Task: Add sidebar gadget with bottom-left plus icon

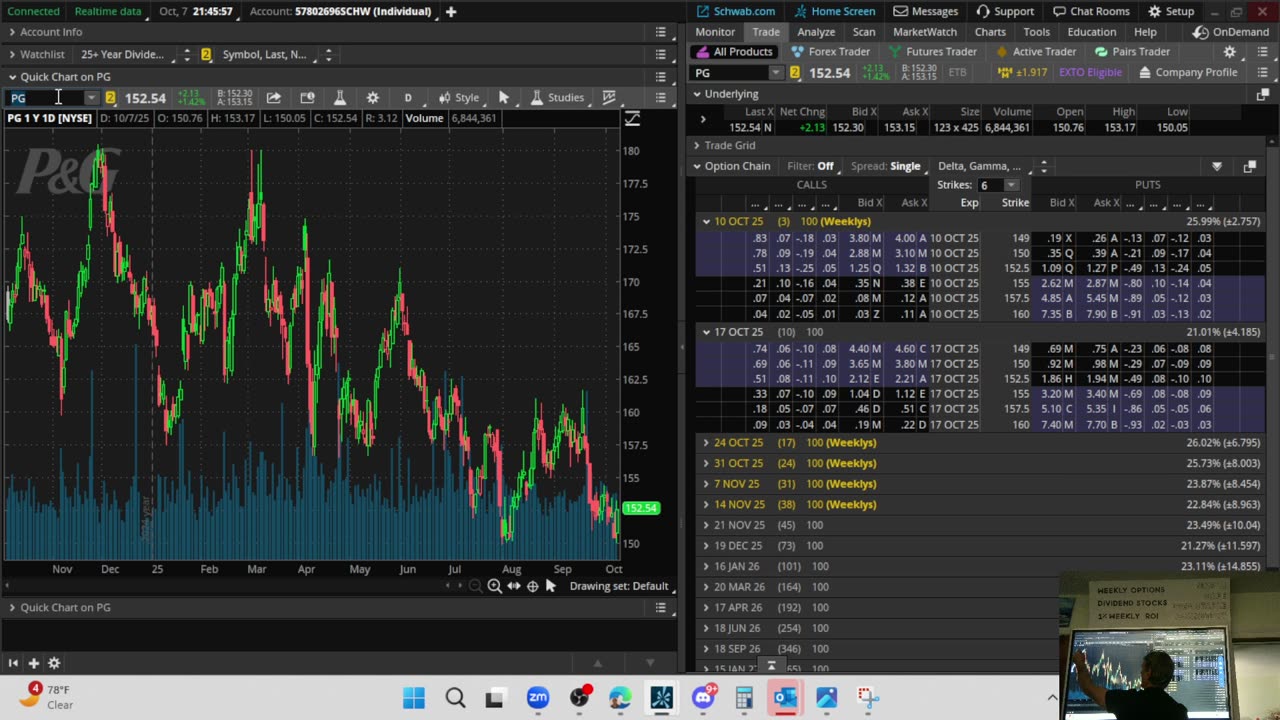Action: coord(33,663)
